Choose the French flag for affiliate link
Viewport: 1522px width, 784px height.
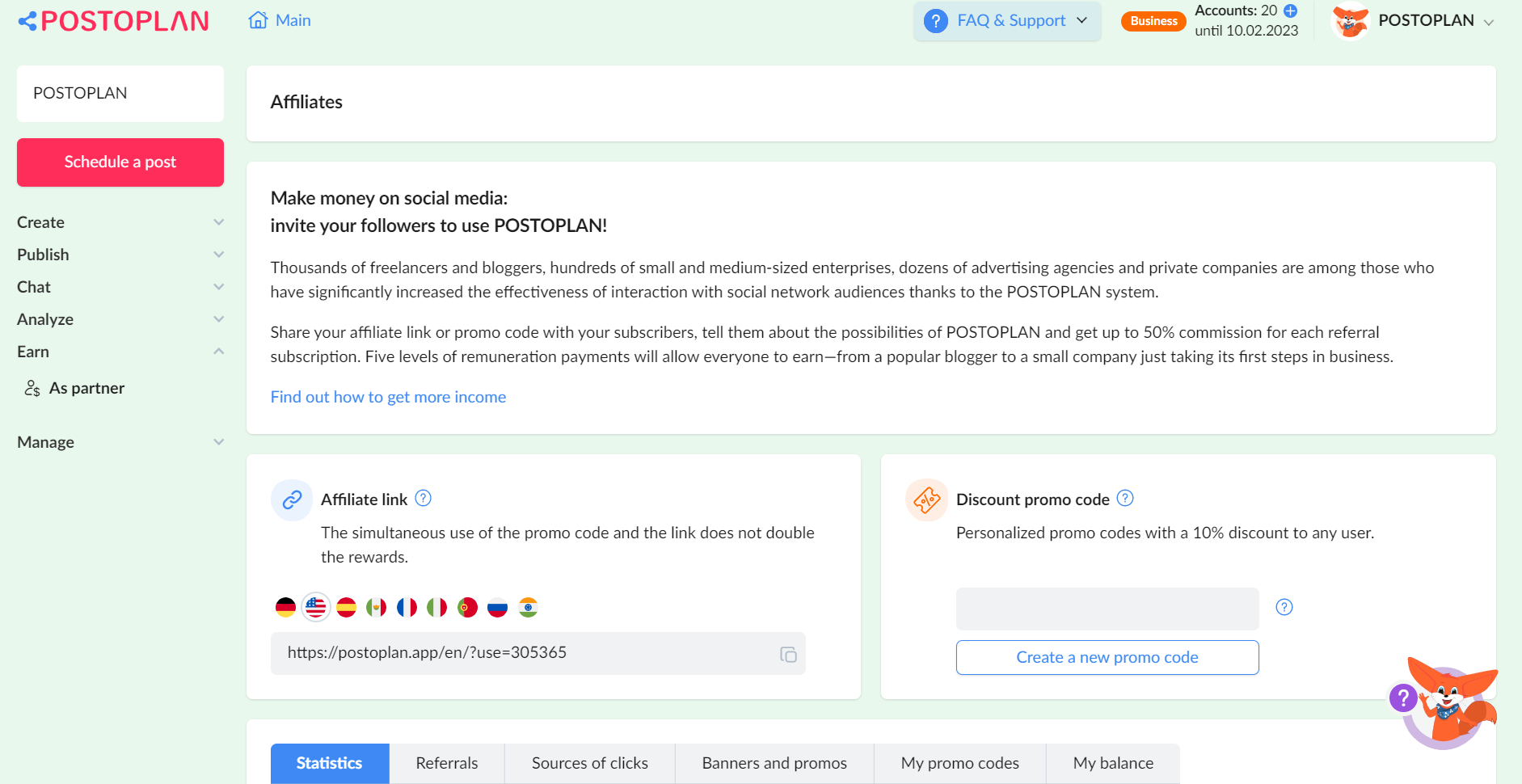tap(407, 607)
